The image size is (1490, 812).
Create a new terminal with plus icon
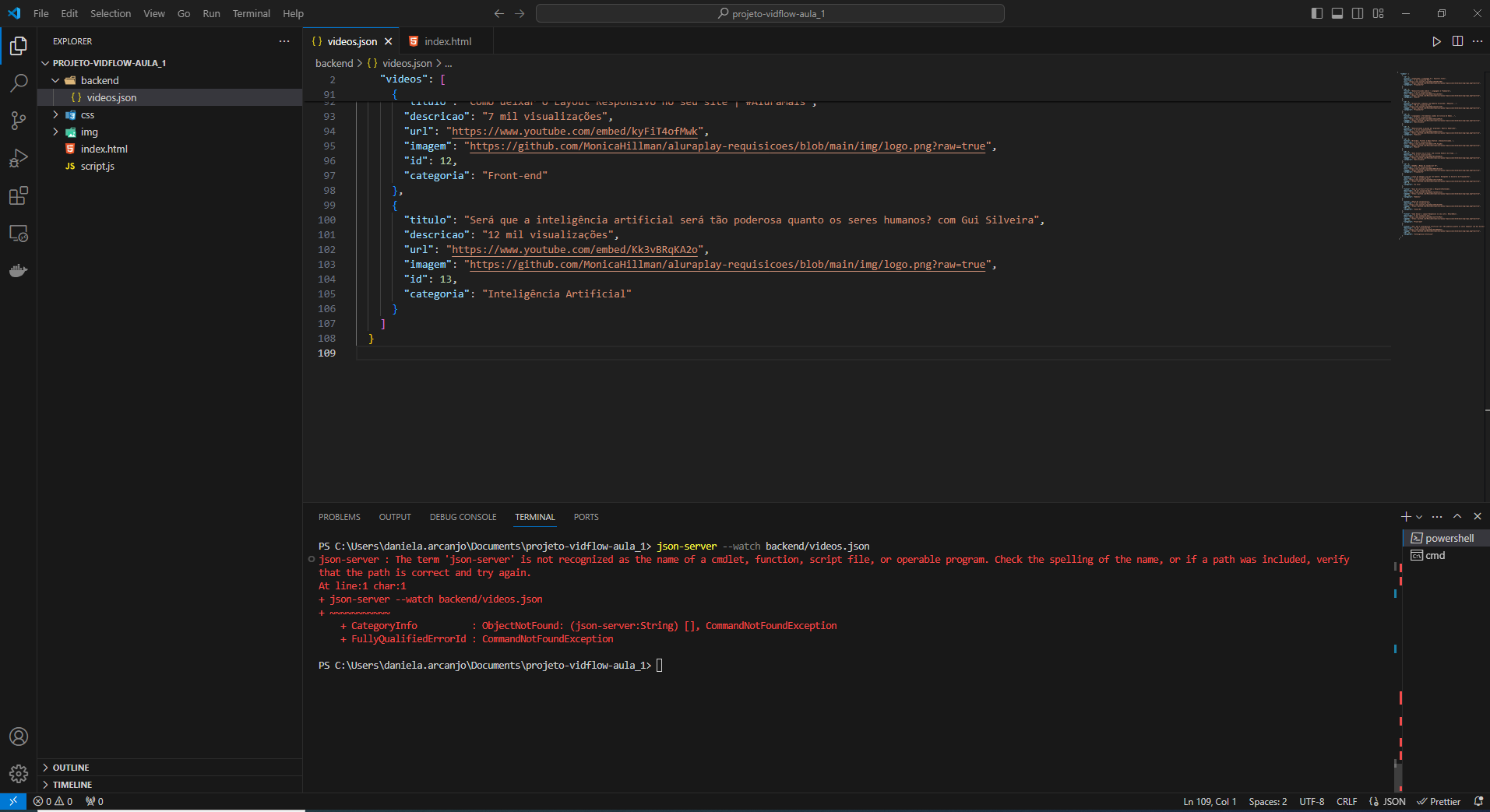pyautogui.click(x=1406, y=517)
